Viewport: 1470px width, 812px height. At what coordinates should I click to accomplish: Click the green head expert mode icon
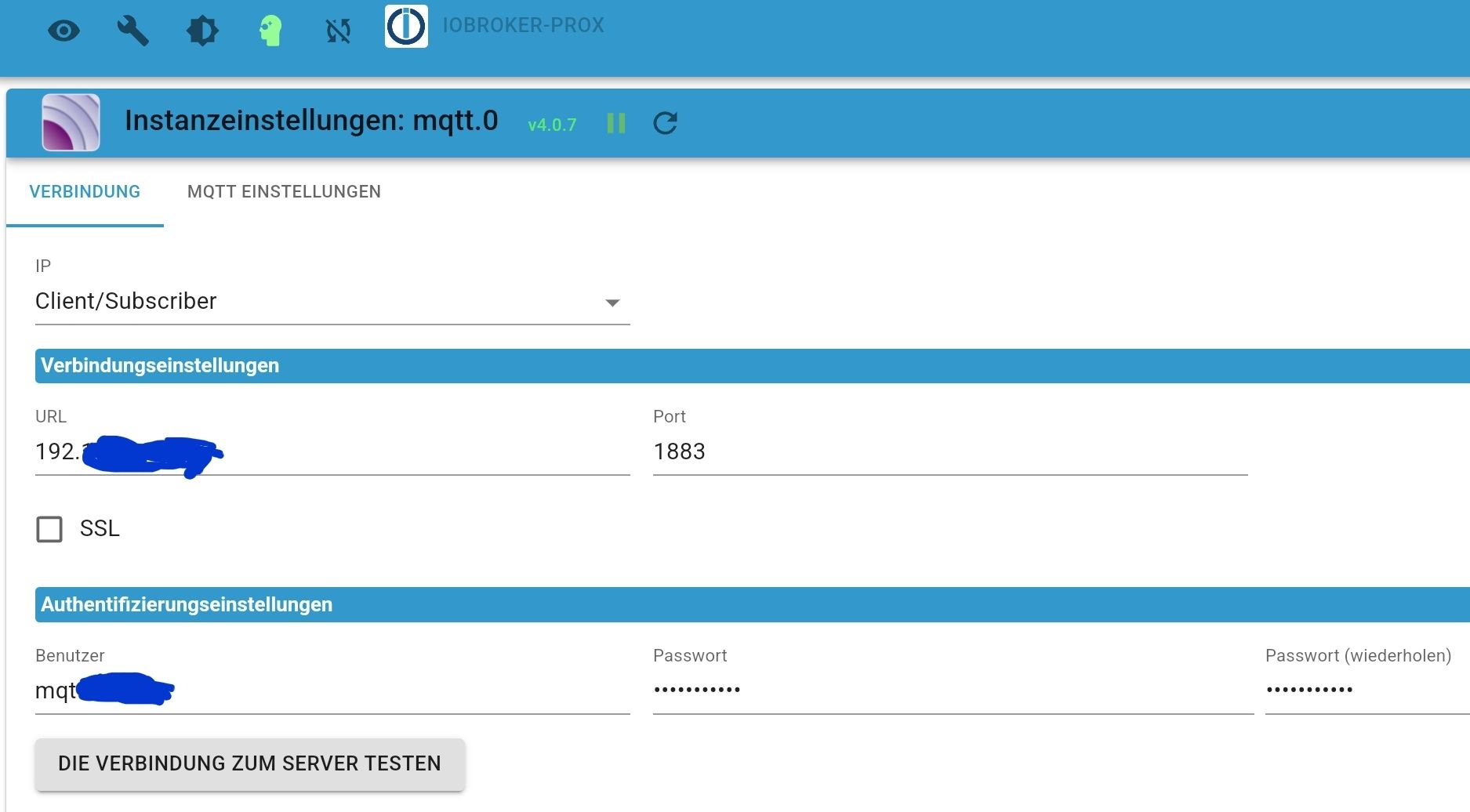tap(270, 31)
